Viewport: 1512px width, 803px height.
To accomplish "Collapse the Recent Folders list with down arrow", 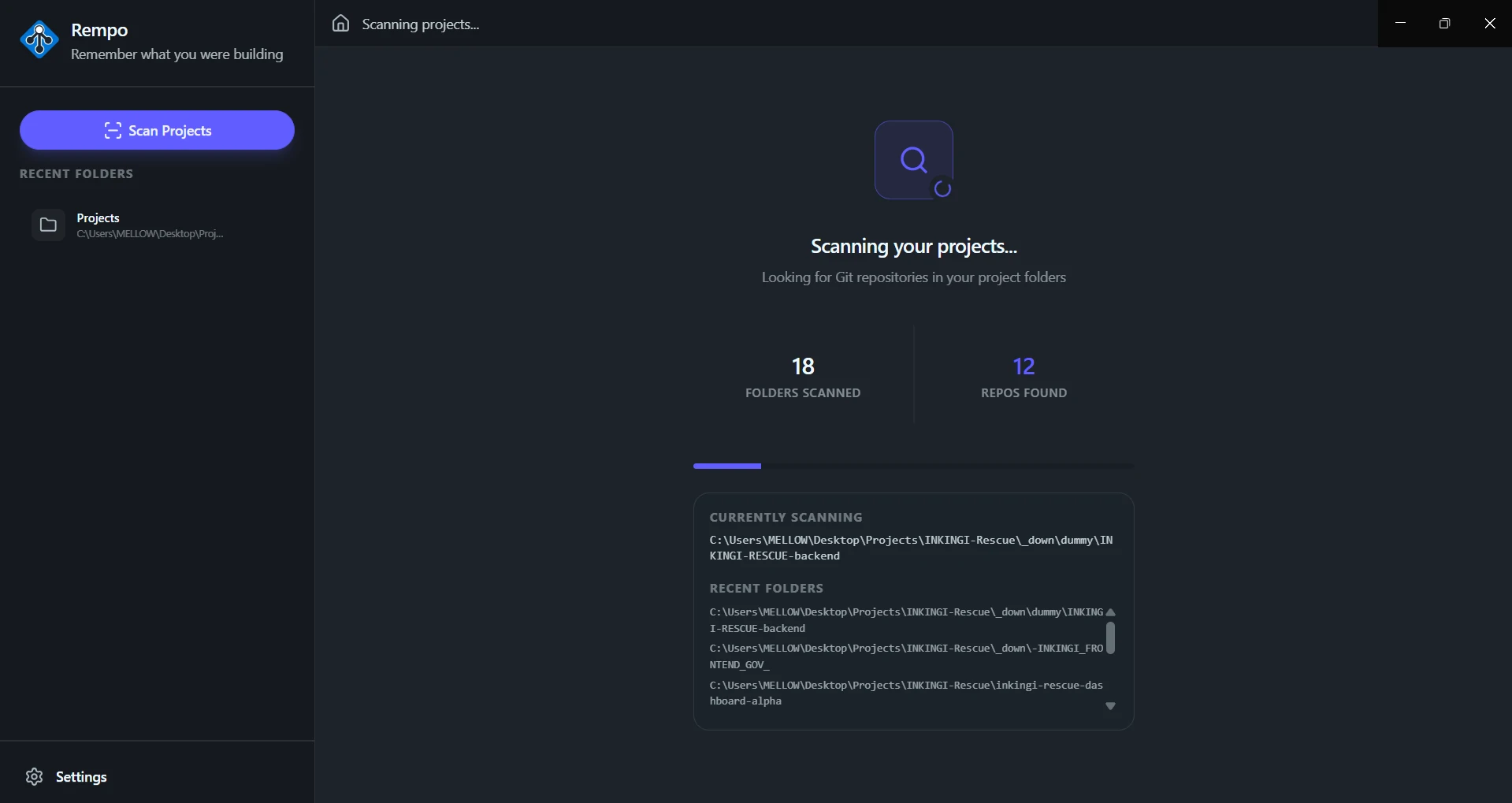I will coord(1111,706).
